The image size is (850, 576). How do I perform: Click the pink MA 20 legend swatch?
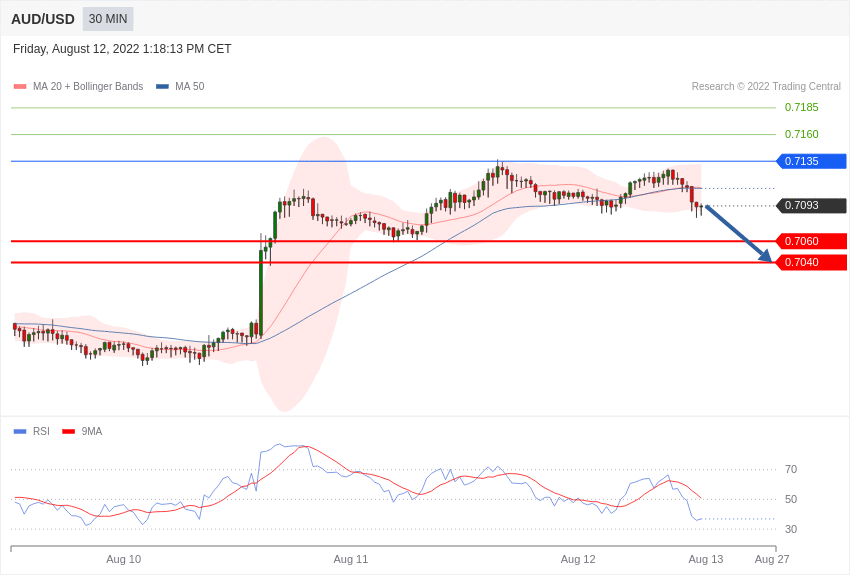pyautogui.click(x=20, y=87)
